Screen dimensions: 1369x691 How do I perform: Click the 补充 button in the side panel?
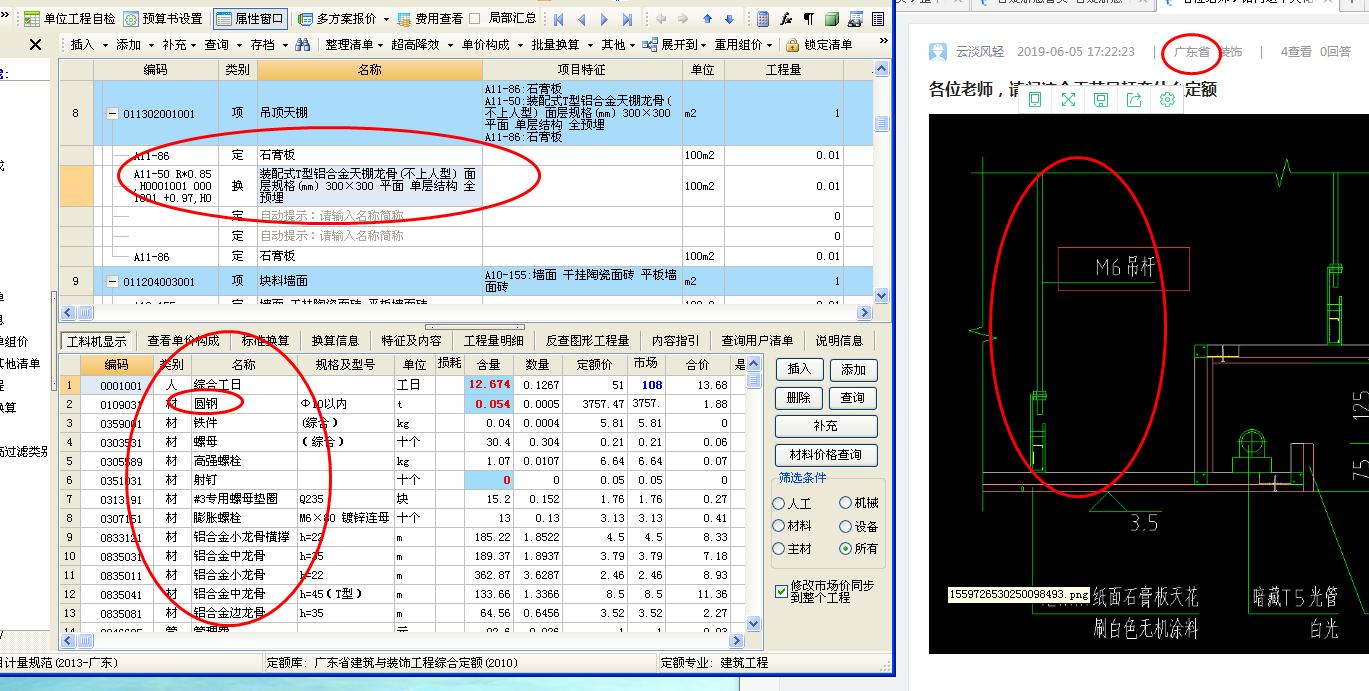click(826, 426)
